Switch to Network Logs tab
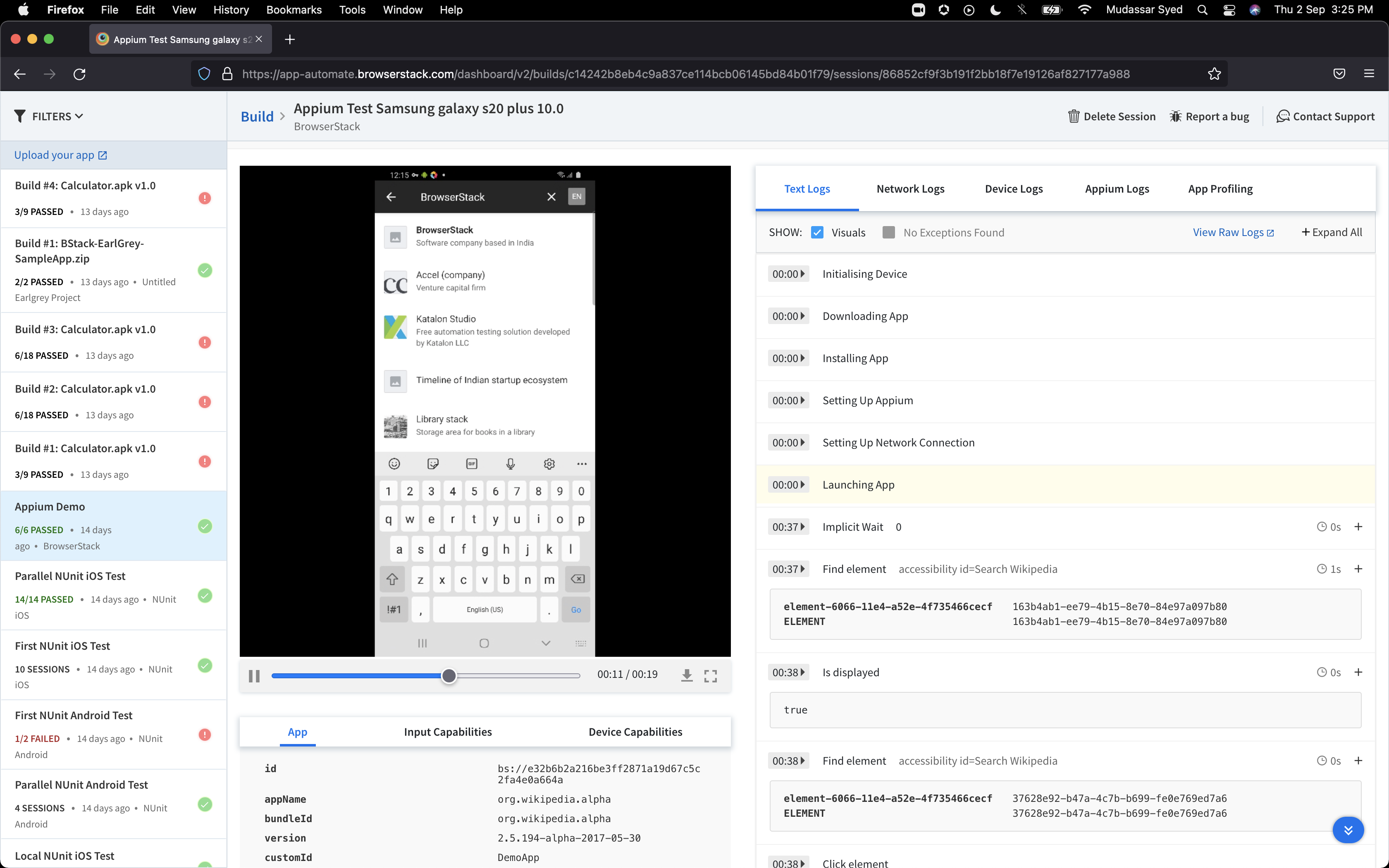Screen dimensions: 1389x868 pyautogui.click(x=910, y=189)
